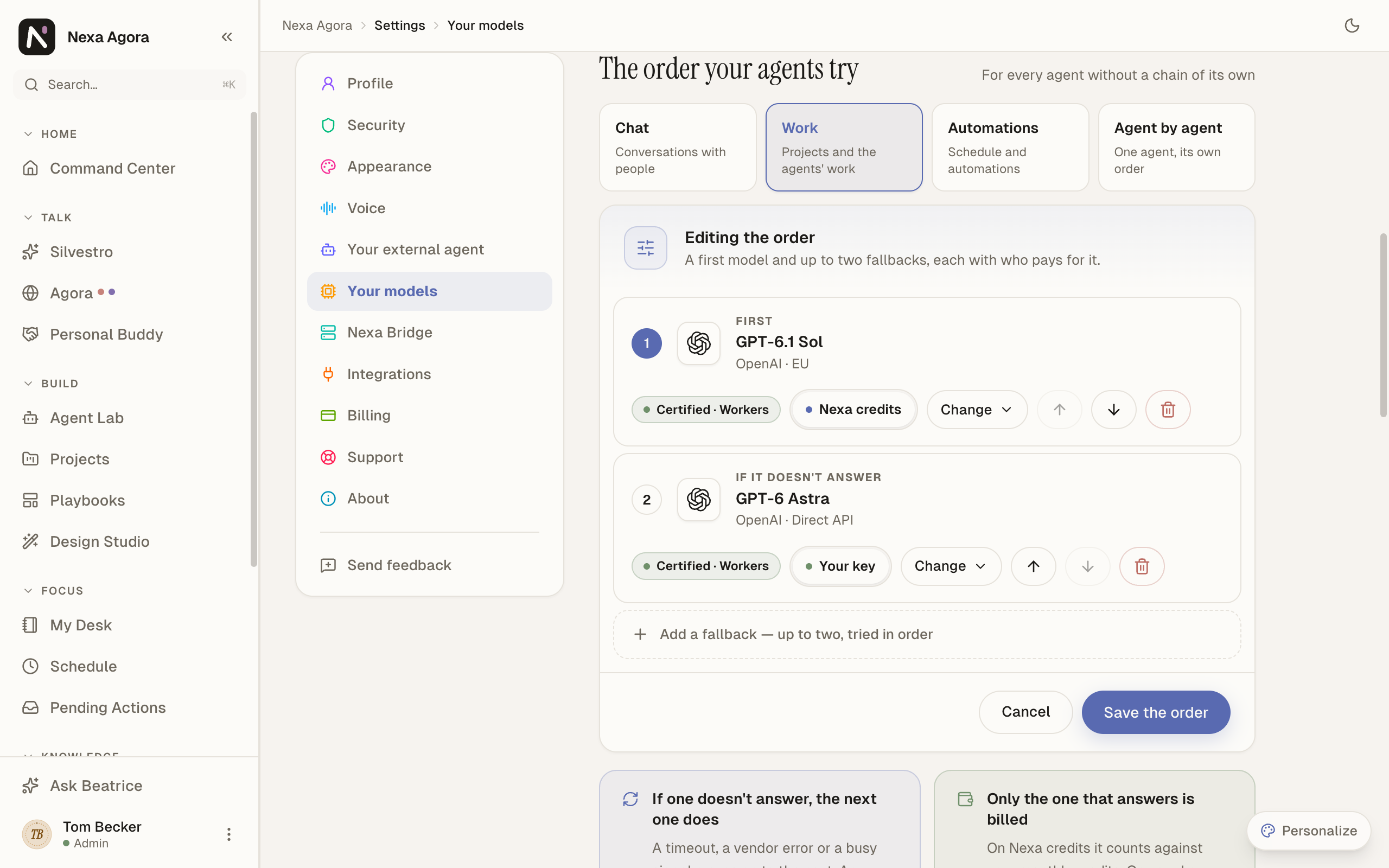Click the OpenAI logo beside GPT-6 Astra
The width and height of the screenshot is (1389, 868).
(698, 500)
